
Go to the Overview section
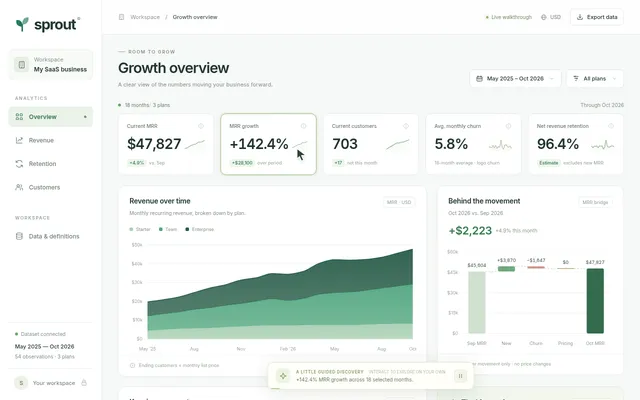(x=51, y=117)
